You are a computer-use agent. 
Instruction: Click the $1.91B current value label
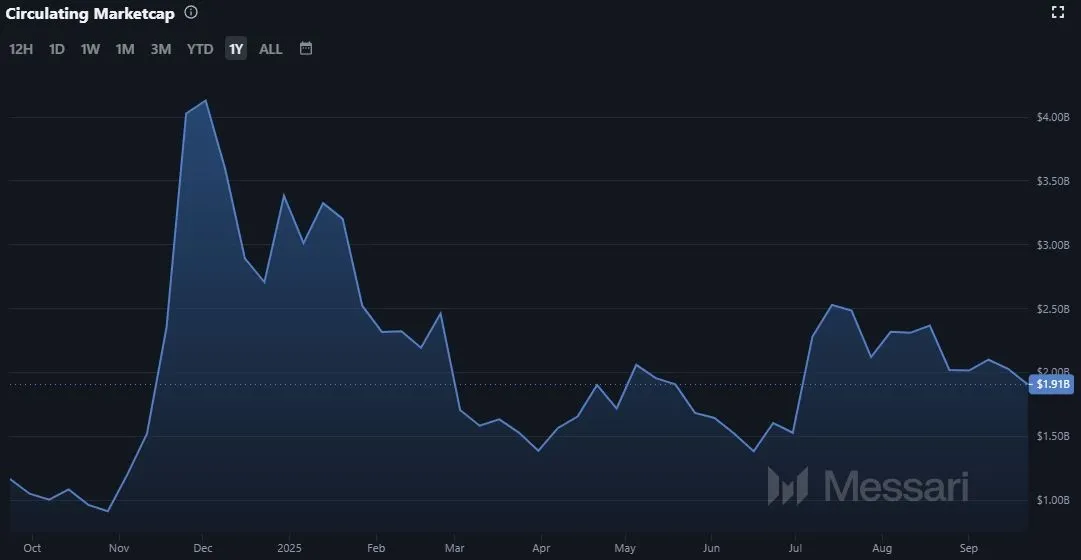[x=1052, y=384]
